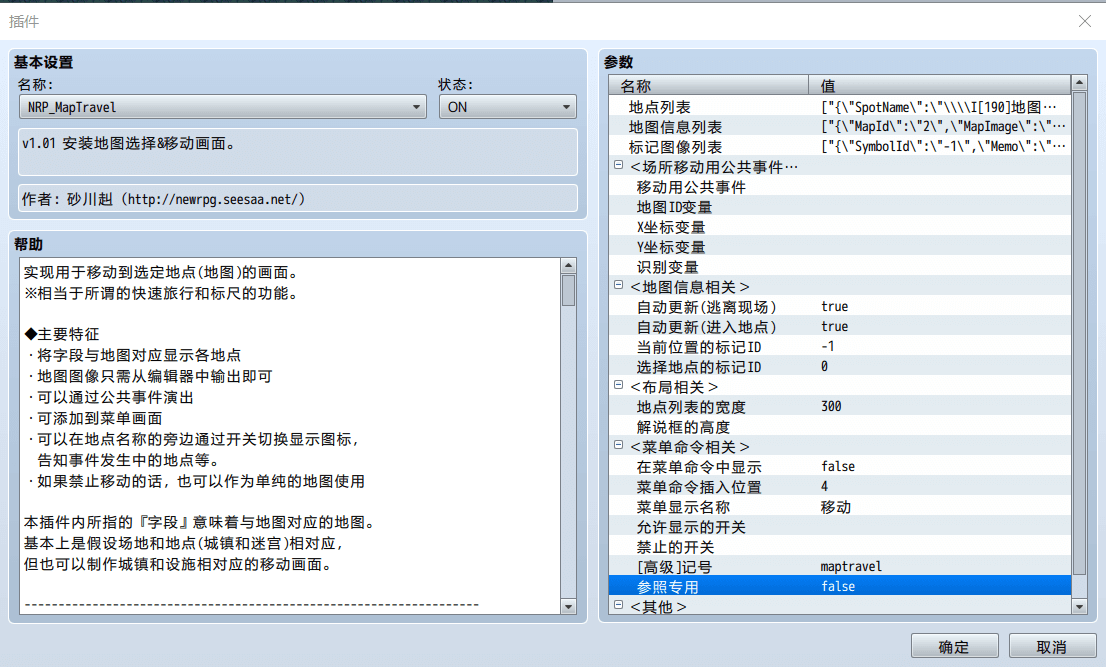Select the 自动更新(逃离现场) parameter
1106x667 pixels.
pos(839,307)
